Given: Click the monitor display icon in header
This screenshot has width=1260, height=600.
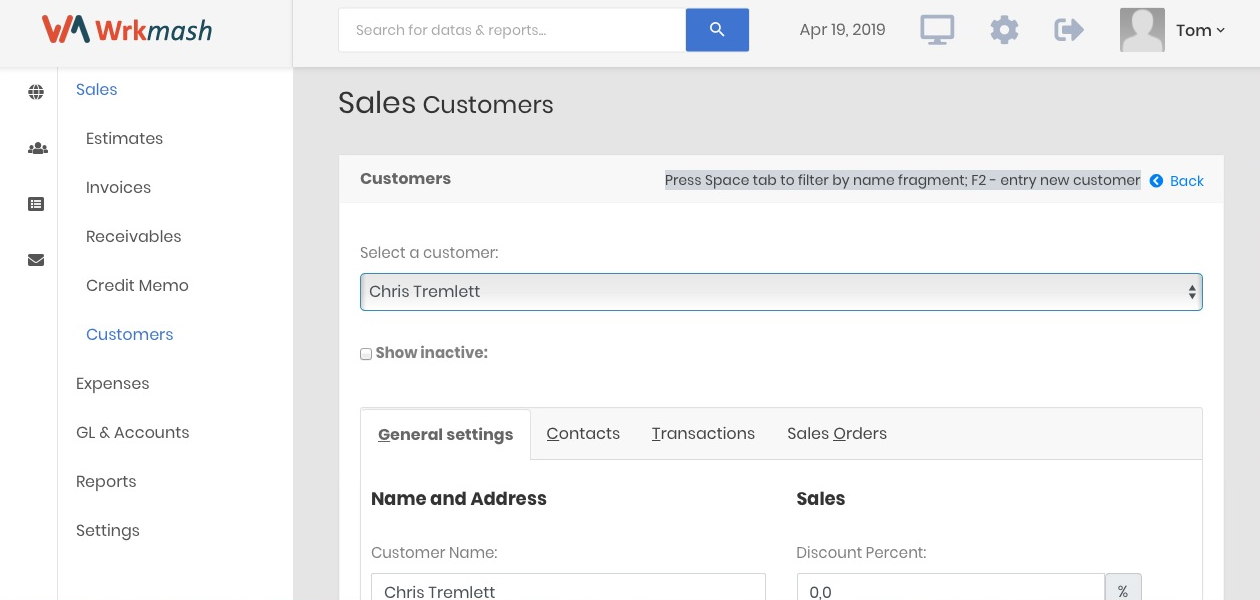Looking at the screenshot, I should click(937, 30).
